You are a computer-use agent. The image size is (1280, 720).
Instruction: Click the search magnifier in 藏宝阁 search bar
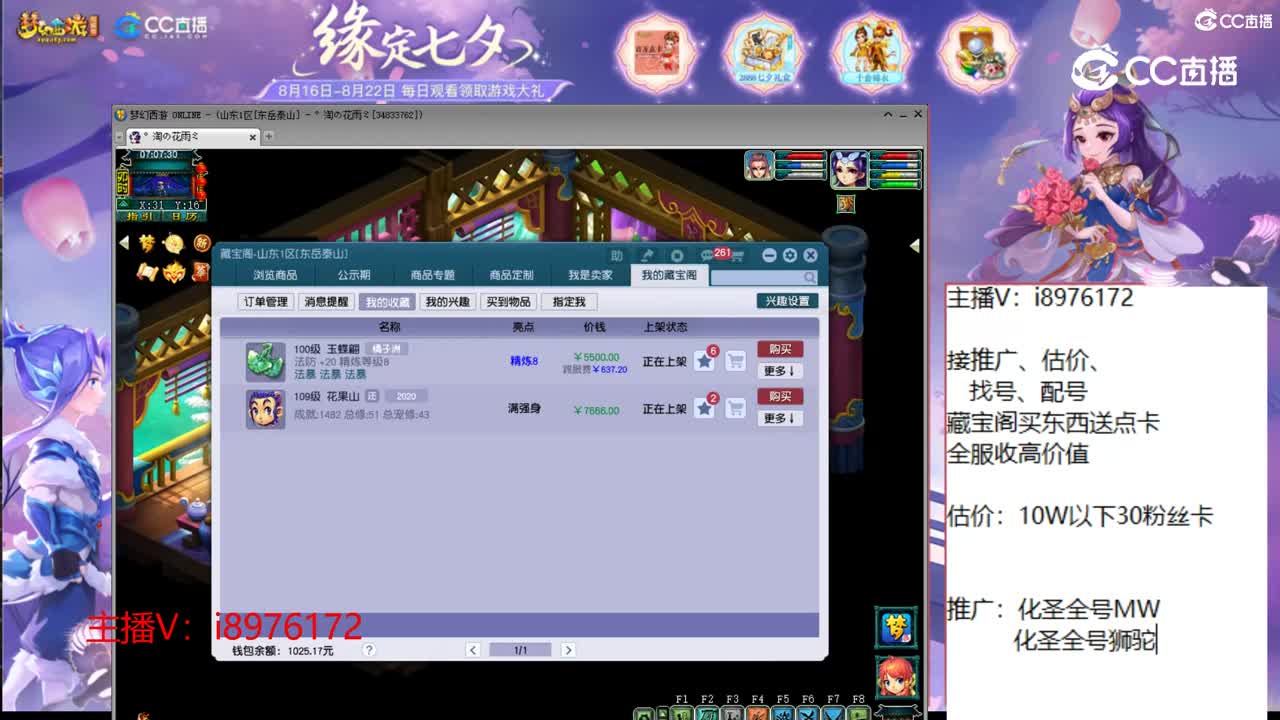point(809,277)
